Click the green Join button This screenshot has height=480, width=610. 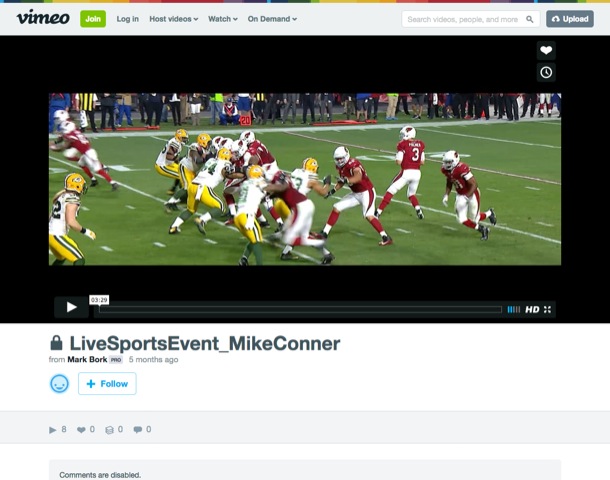pos(93,19)
